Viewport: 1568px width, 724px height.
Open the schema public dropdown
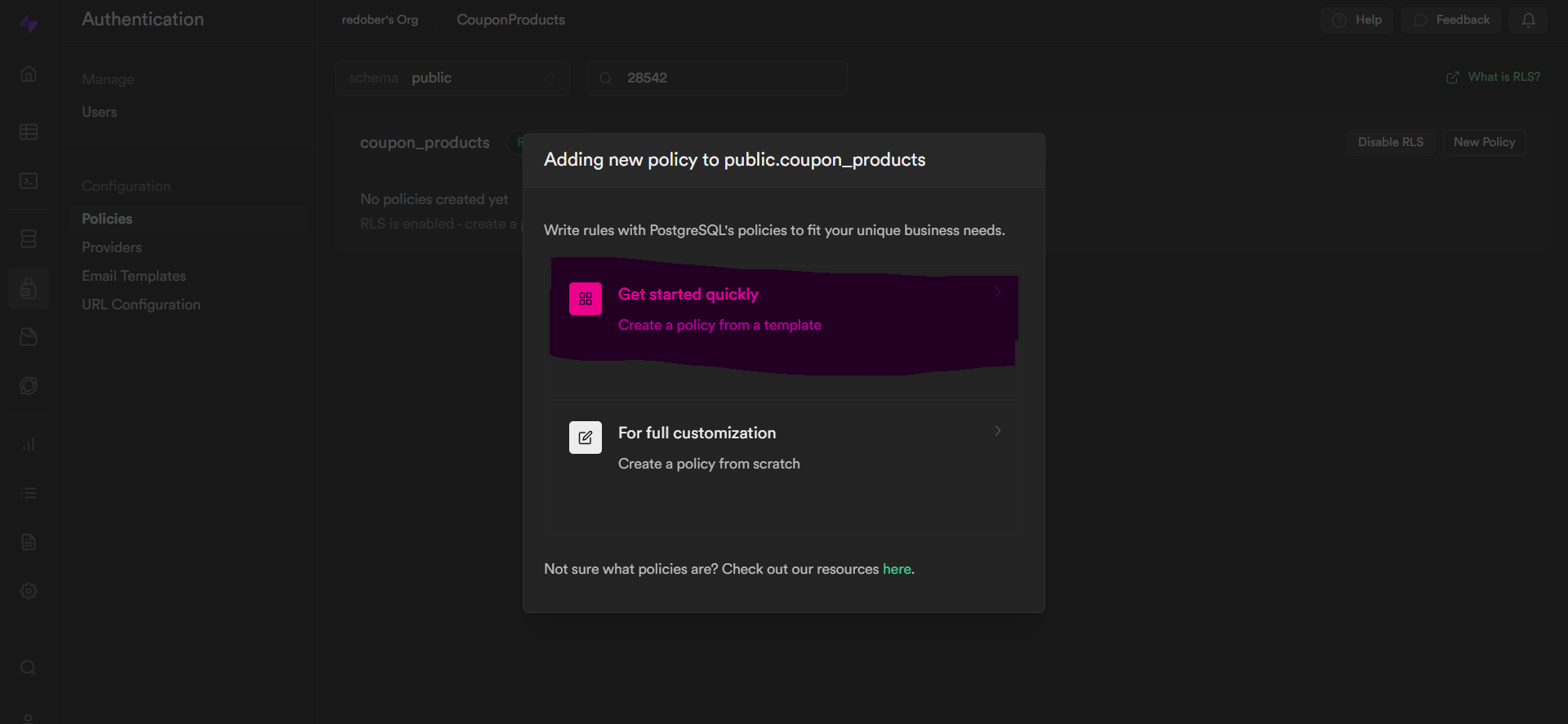[x=452, y=78]
